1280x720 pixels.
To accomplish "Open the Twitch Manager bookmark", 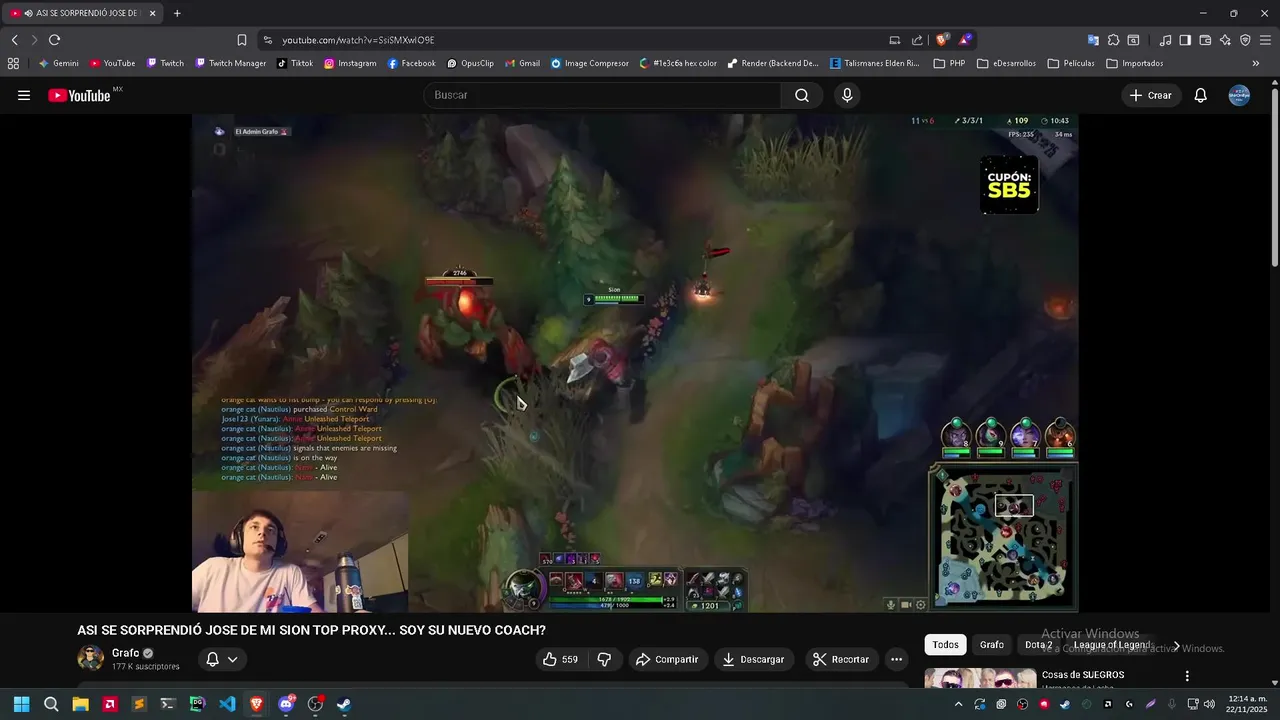I will point(231,63).
